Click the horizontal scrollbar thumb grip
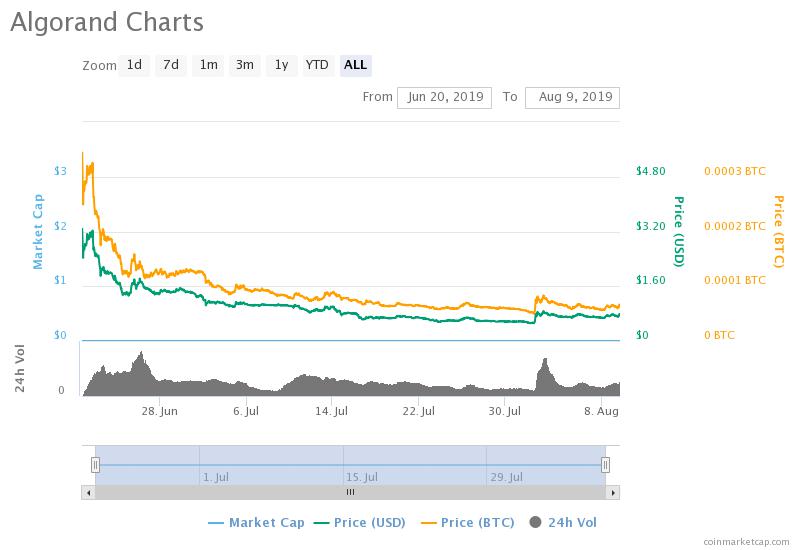 tap(350, 492)
